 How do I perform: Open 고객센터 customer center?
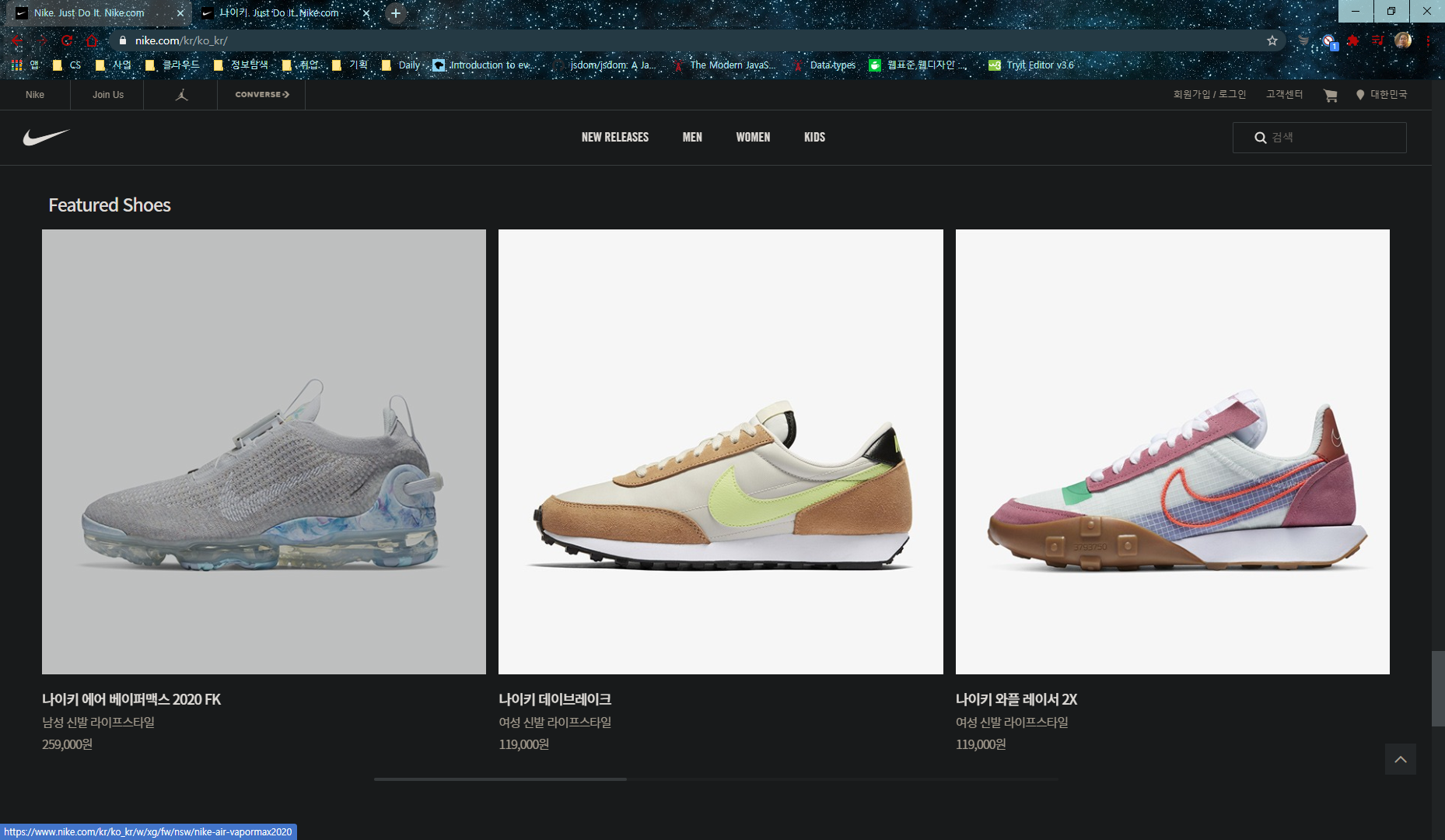[1284, 94]
